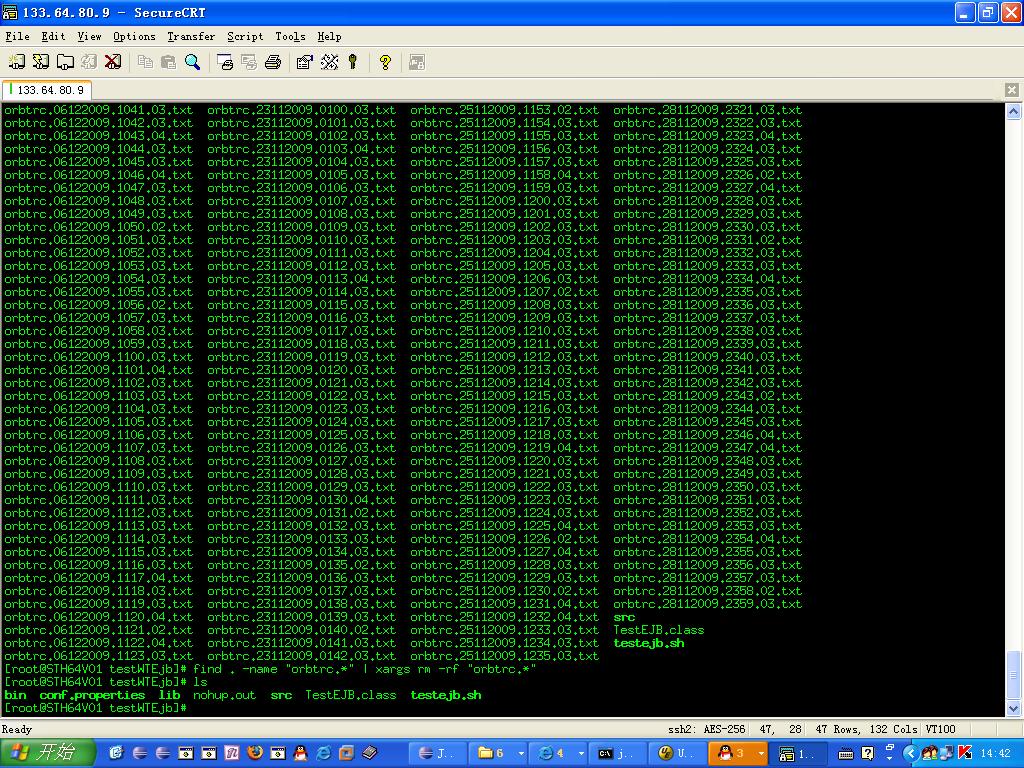Paste clipboard contents into the terminal
Viewport: 1024px width, 768px height.
tap(168, 61)
